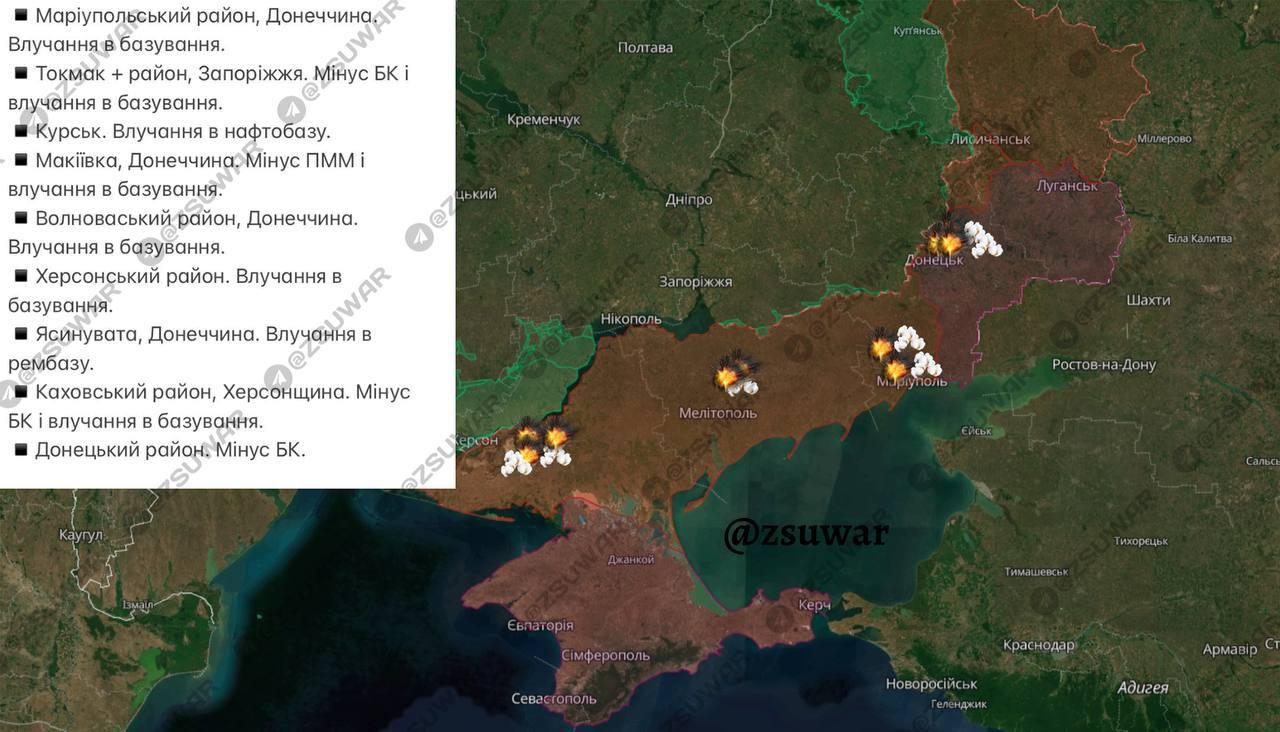
Task: Click the Ростов-на-Дону city label
Action: click(1104, 365)
